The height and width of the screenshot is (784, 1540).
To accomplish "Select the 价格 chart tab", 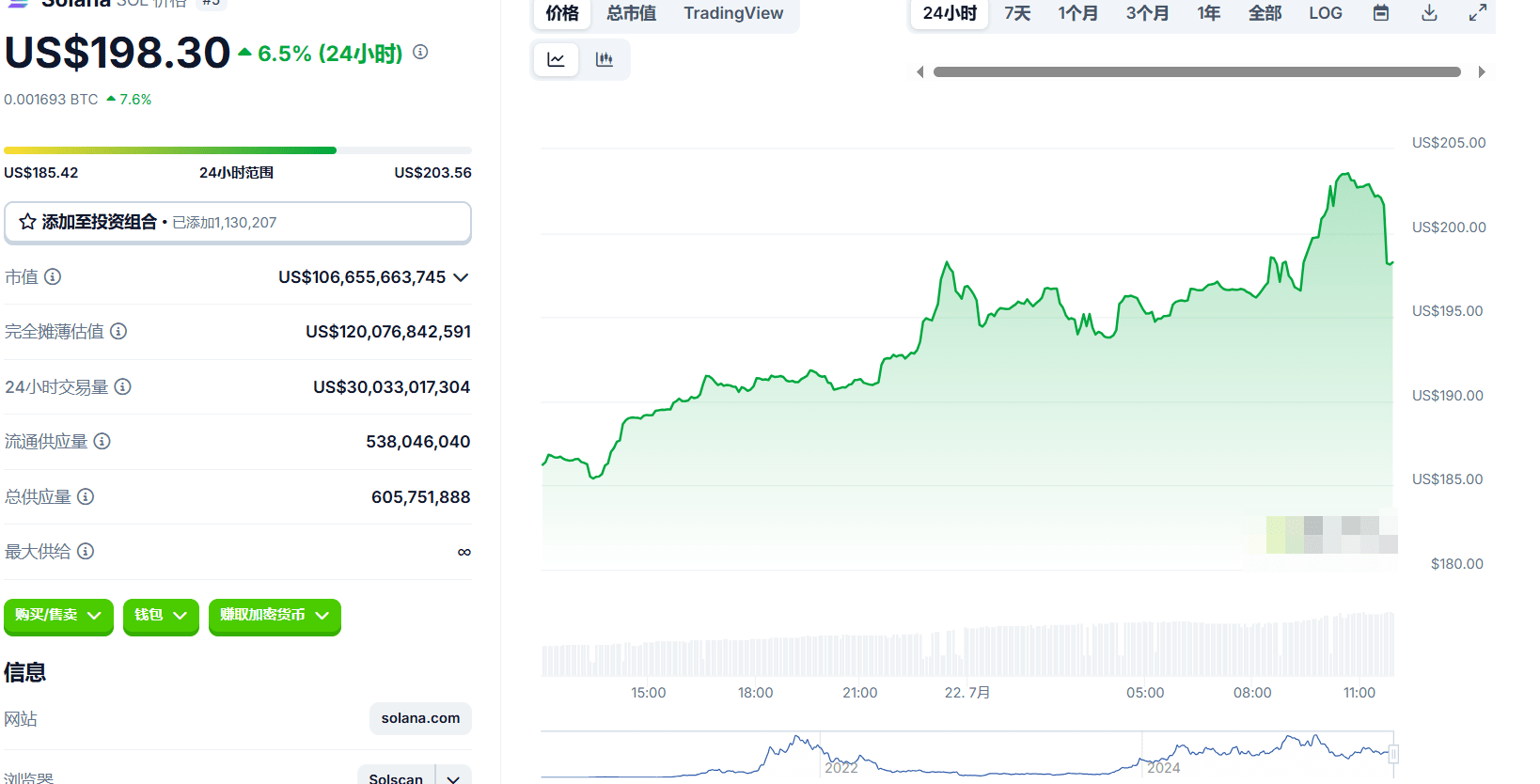I will tap(562, 13).
